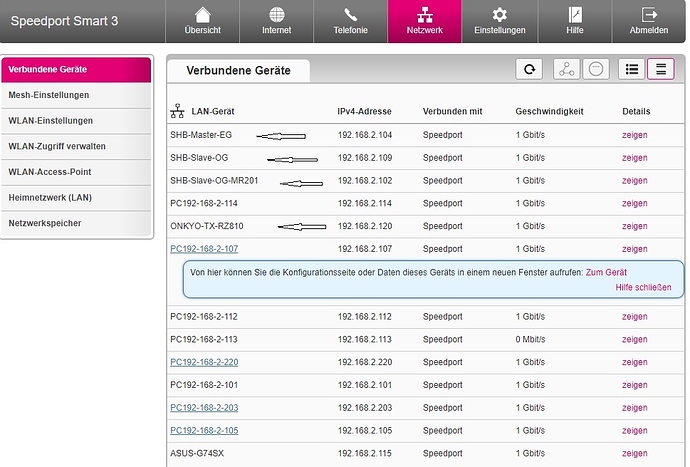Click device name PC192-168-2-113
690x467 pixels.
tap(204, 340)
